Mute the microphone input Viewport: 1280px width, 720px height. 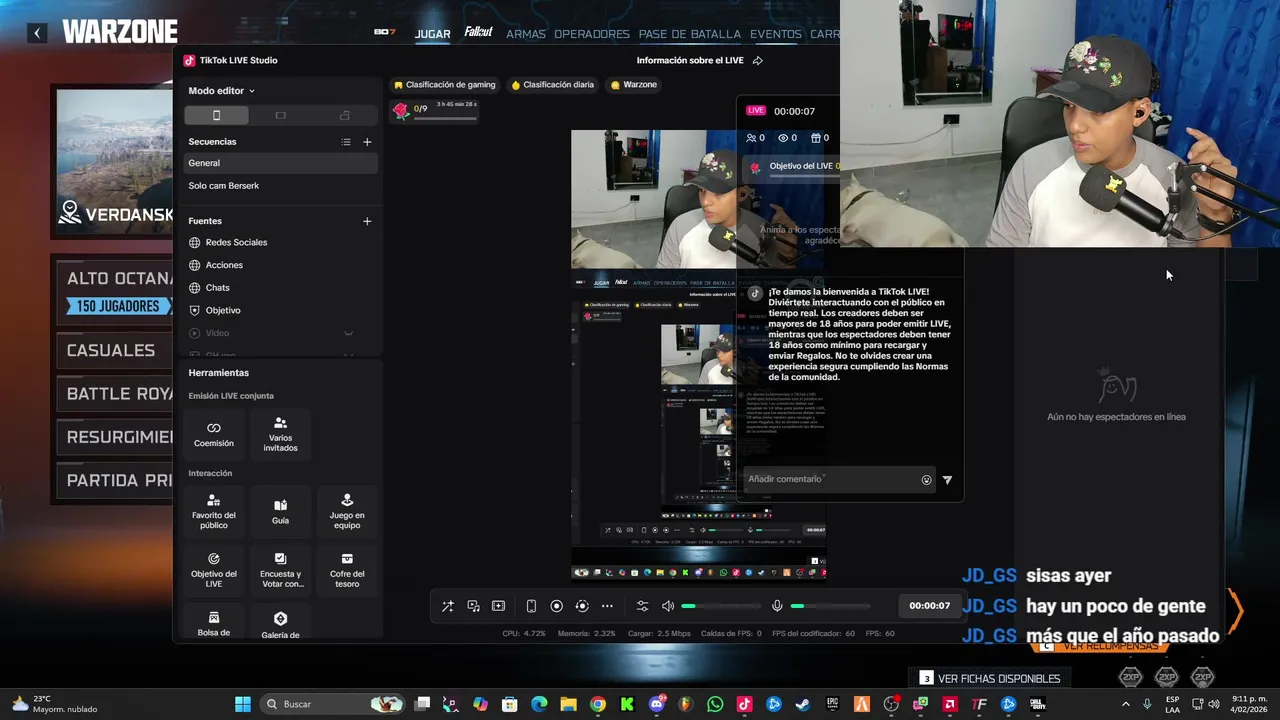(777, 606)
